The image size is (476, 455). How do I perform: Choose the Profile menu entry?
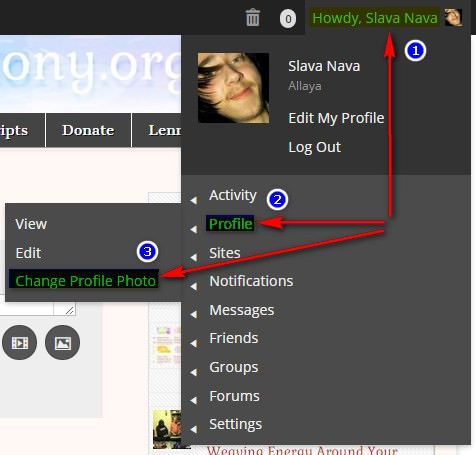pos(230,224)
